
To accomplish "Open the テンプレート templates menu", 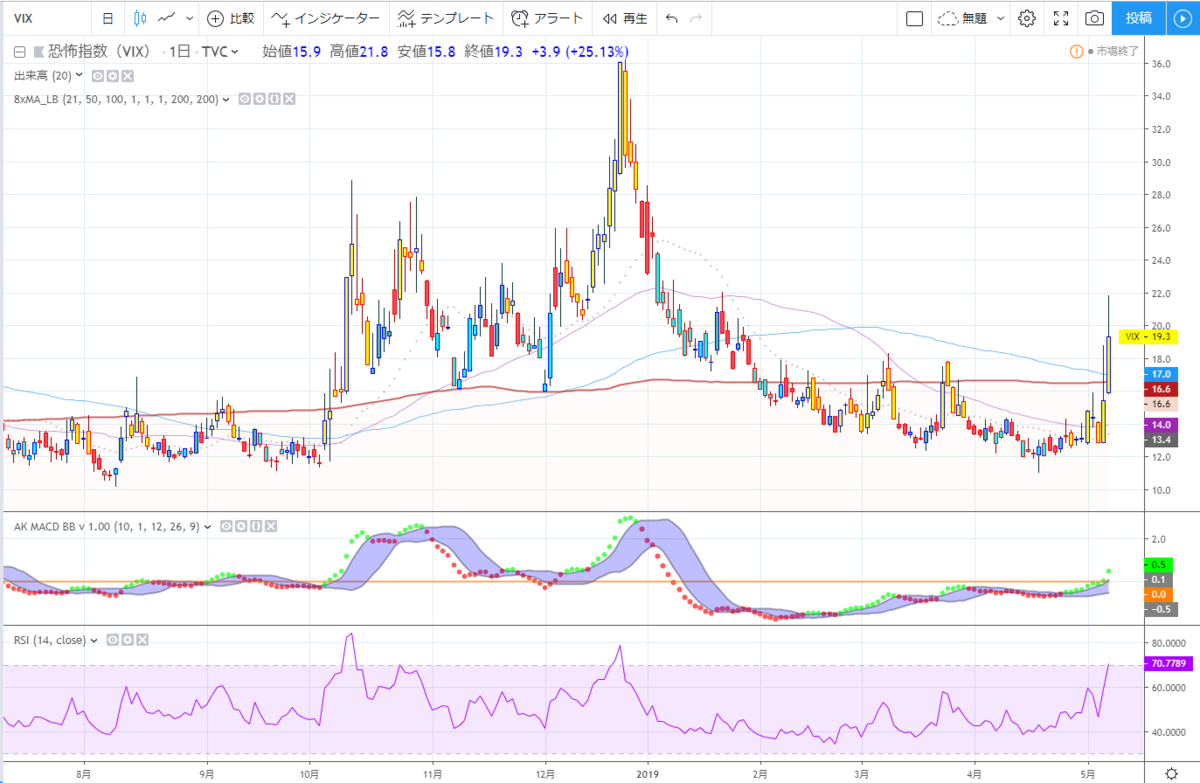I will point(445,18).
